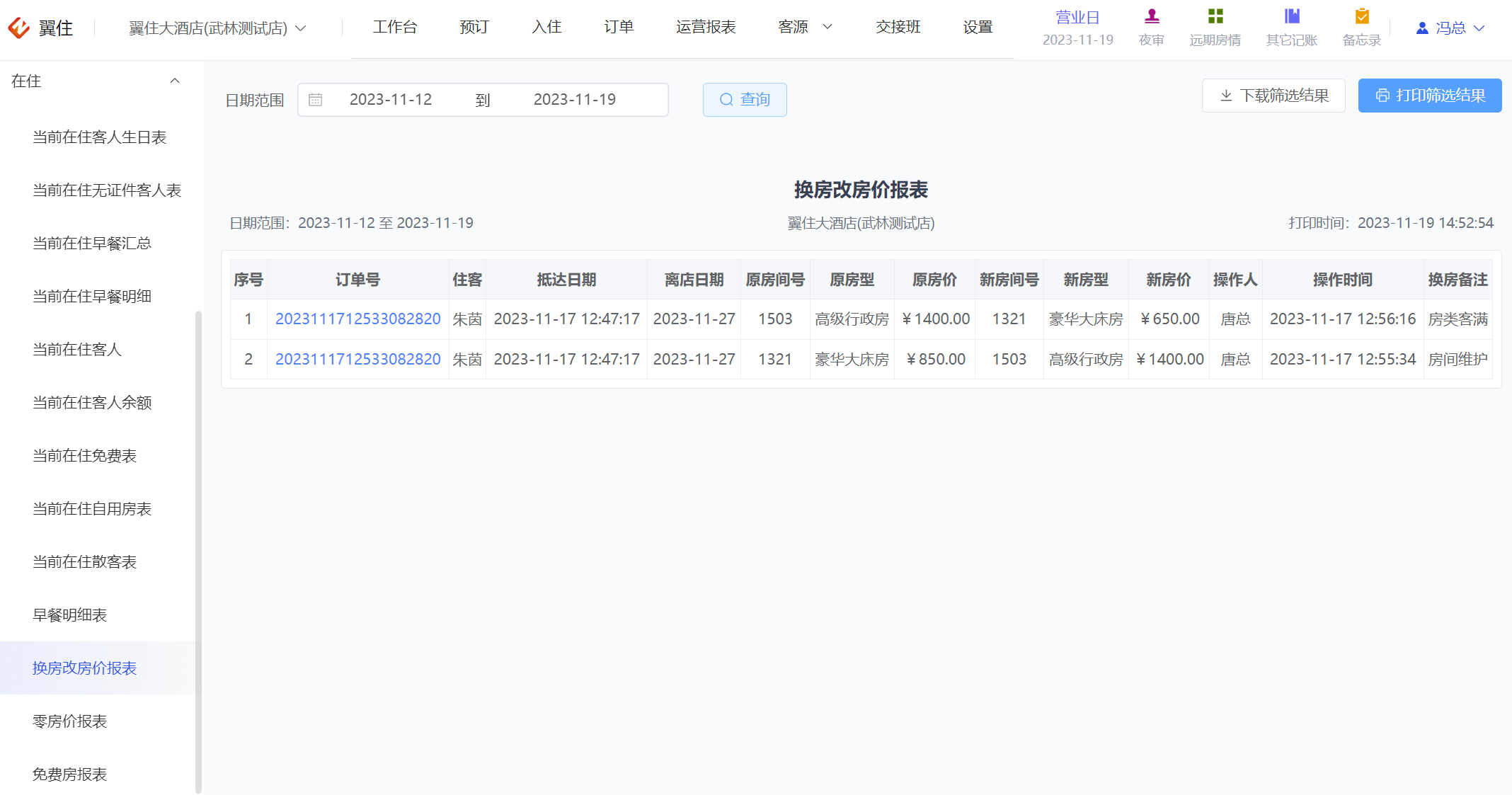Click ¥850.00 original price cell
Screen dimensions: 1512x795
935,360
